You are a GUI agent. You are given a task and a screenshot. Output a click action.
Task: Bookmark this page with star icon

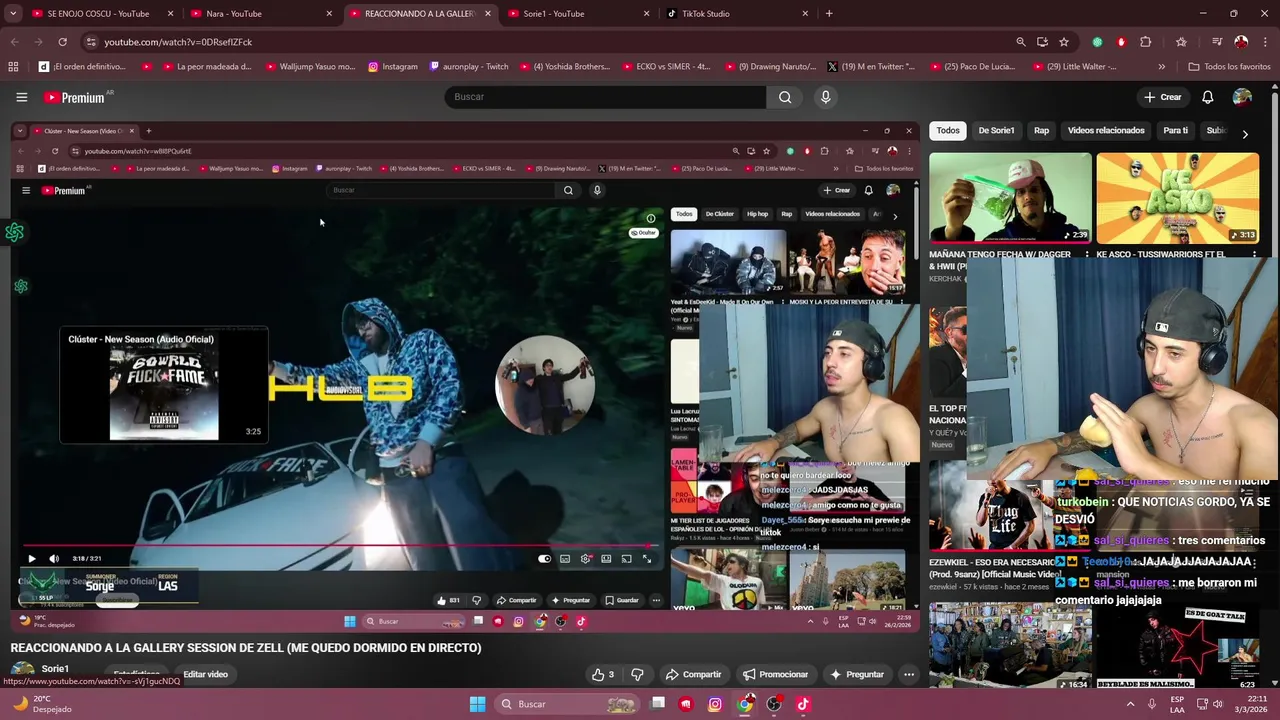tap(1064, 42)
